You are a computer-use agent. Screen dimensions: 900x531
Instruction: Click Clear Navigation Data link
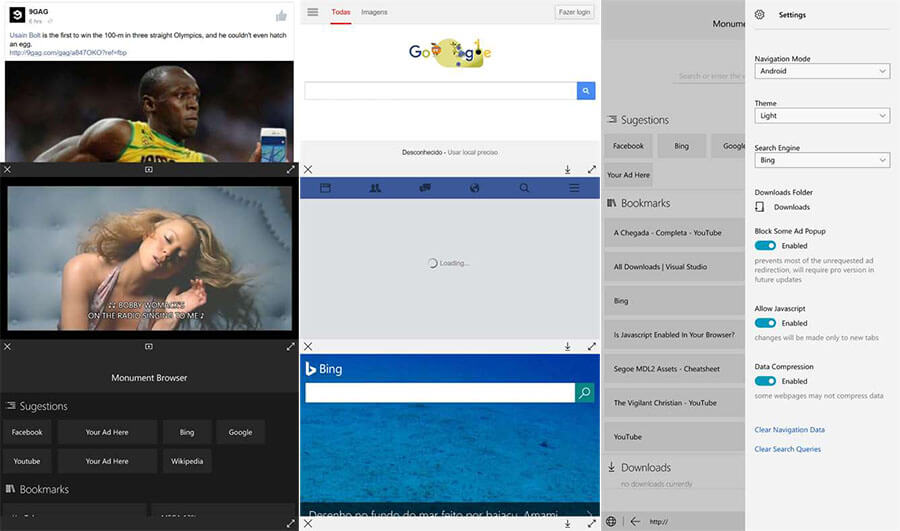coord(789,429)
